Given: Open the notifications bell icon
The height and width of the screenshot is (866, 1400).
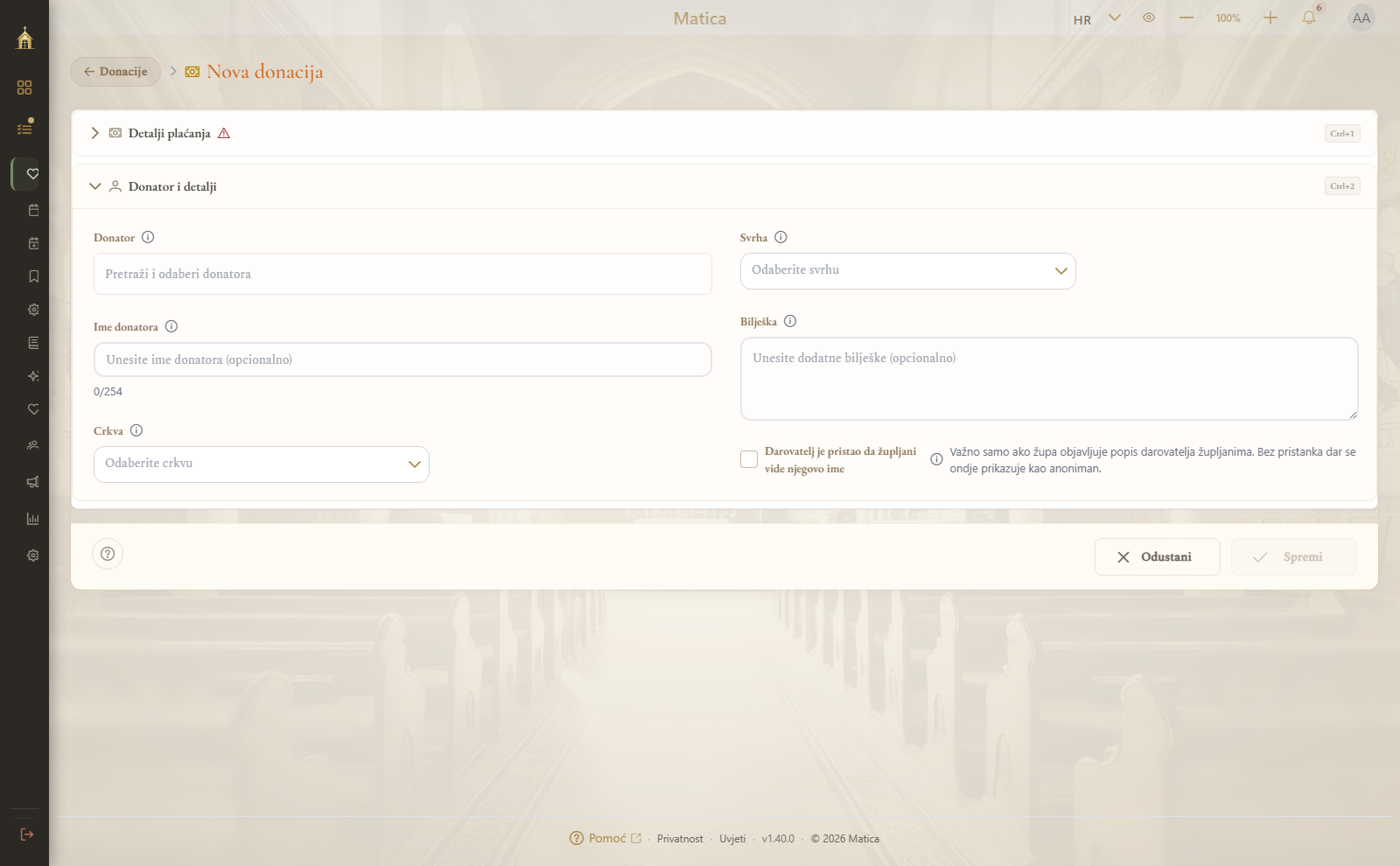Looking at the screenshot, I should point(1309,17).
